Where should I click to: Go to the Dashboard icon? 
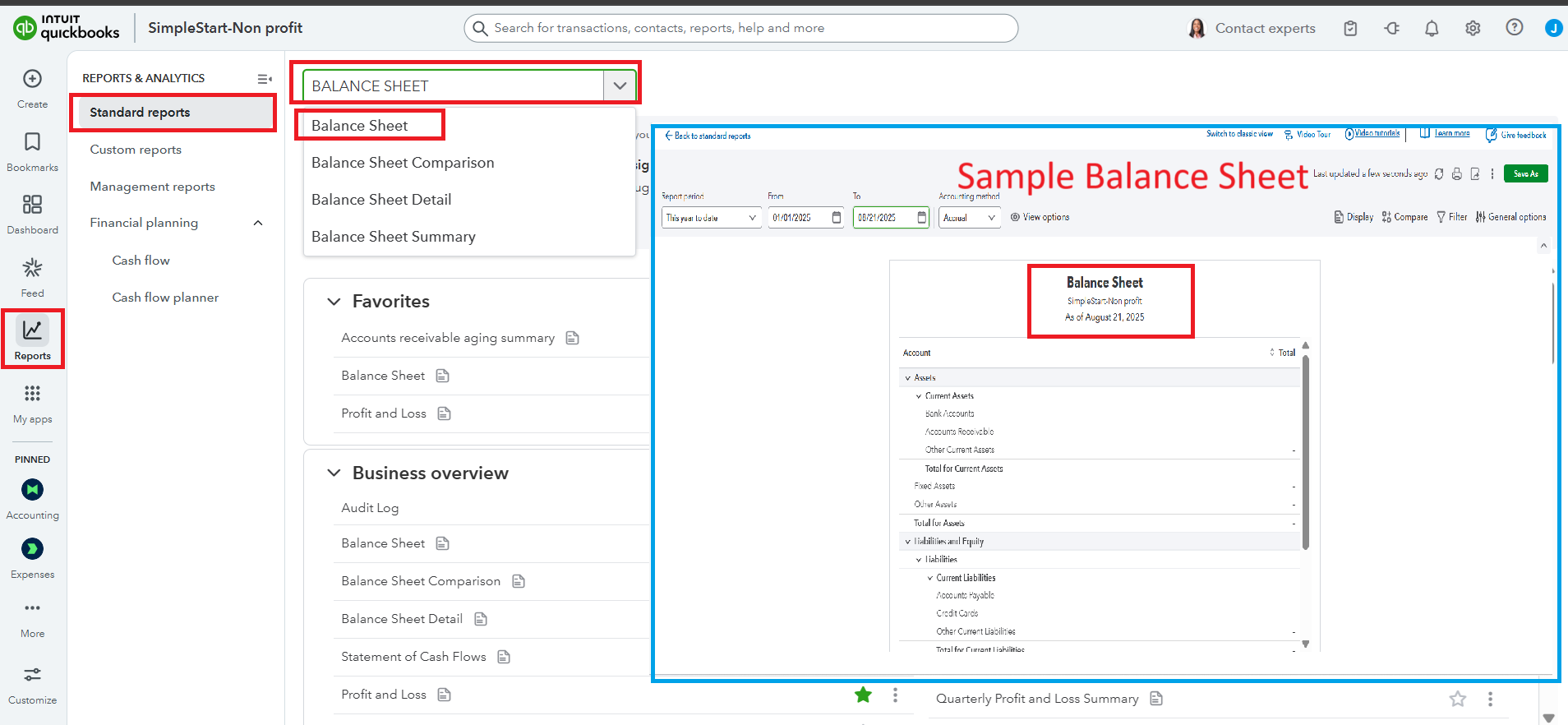(x=32, y=205)
